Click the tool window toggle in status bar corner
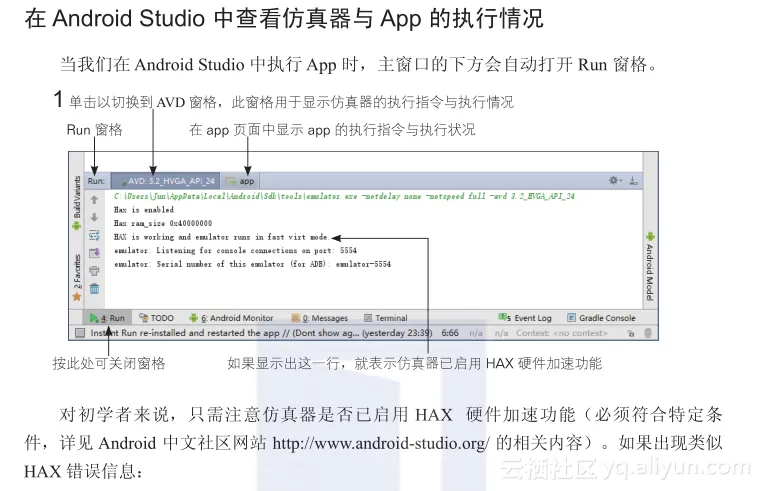The height and width of the screenshot is (491, 762). click(x=80, y=333)
